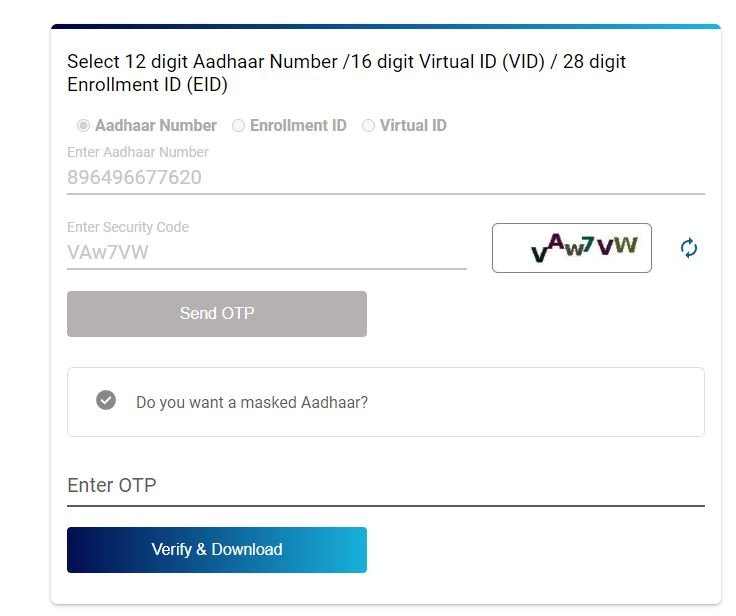Screen dimensions: 736x616
Task: Tick the masked Aadhaar checkmark circle
Action: (x=106, y=401)
